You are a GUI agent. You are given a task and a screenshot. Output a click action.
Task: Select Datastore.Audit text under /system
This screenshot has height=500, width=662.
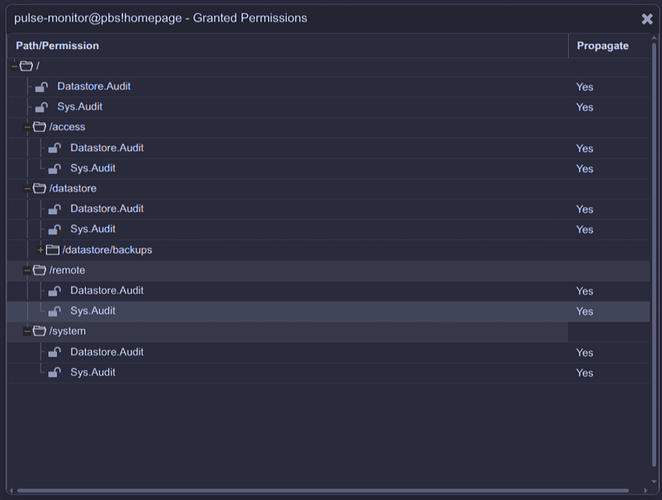point(107,352)
